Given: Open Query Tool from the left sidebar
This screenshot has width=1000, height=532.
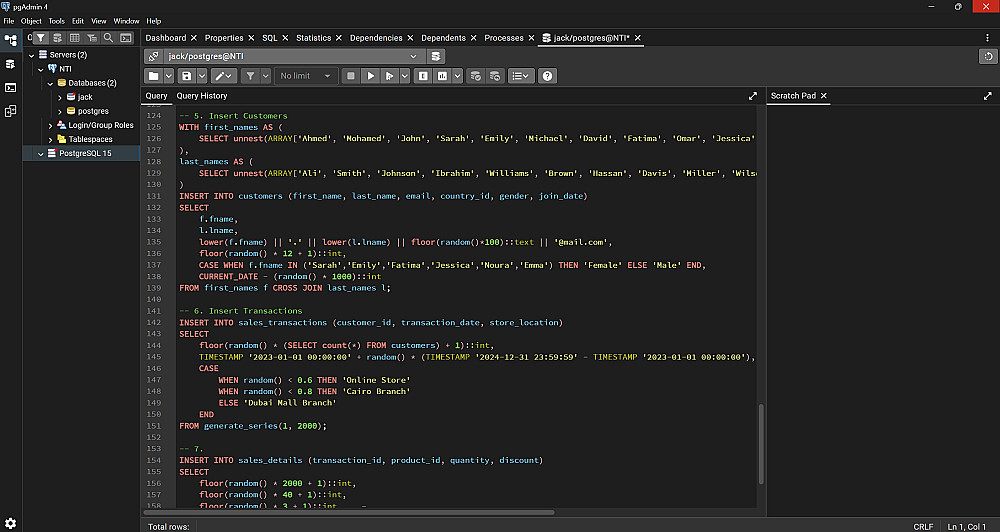Looking at the screenshot, I should coord(11,64).
